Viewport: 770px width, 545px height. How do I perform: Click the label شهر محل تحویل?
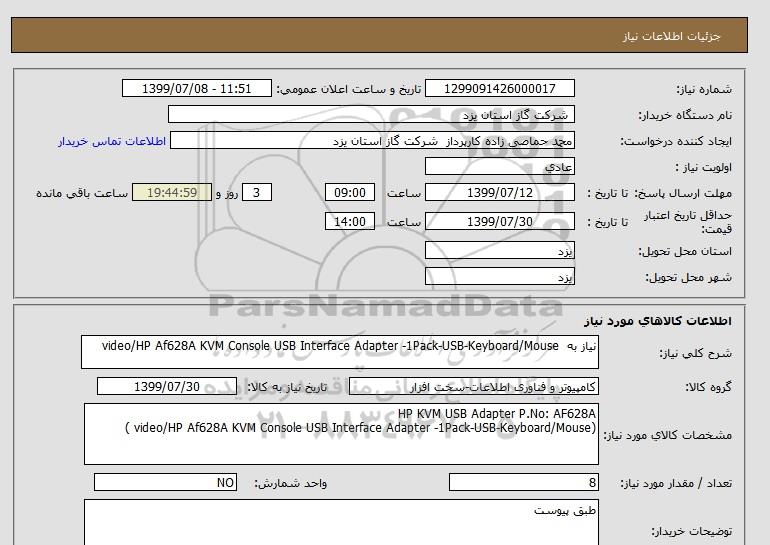pyautogui.click(x=688, y=277)
